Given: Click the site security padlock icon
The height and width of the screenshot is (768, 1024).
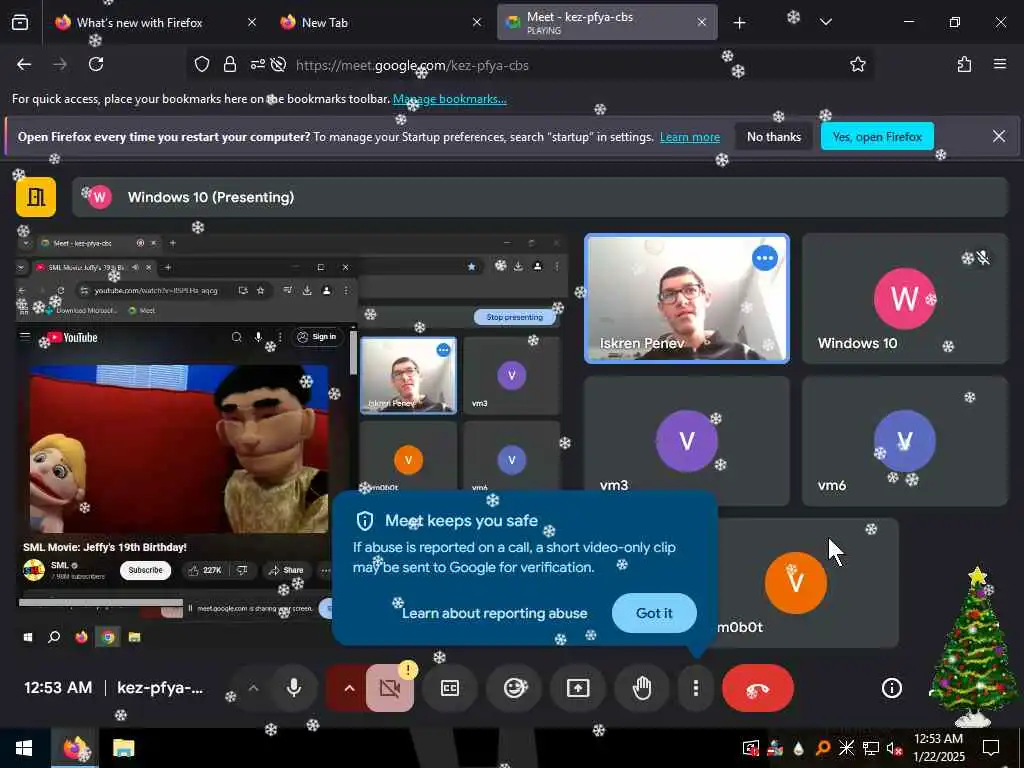Looking at the screenshot, I should (x=230, y=65).
